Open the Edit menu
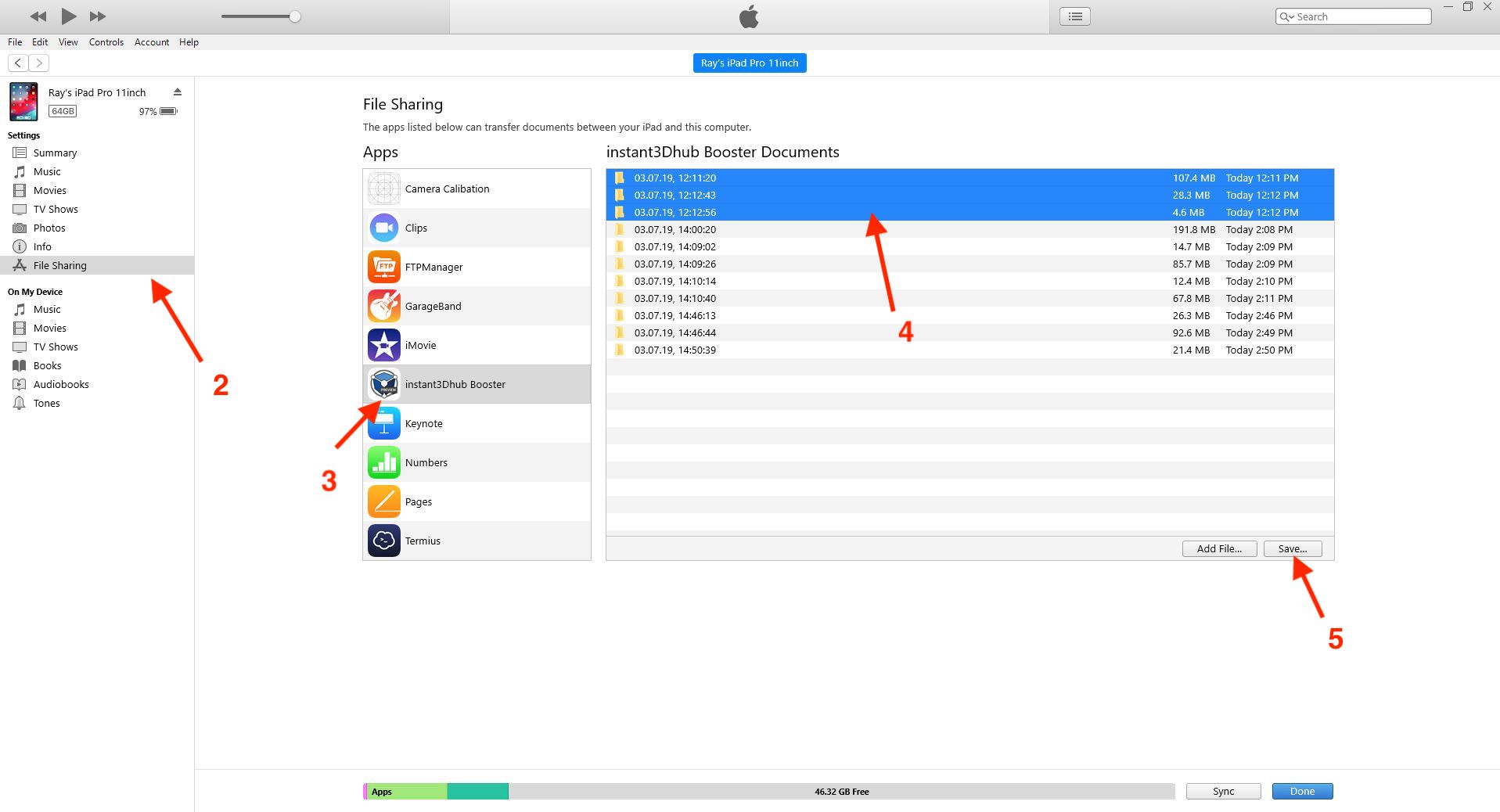The height and width of the screenshot is (812, 1500). pyautogui.click(x=40, y=42)
